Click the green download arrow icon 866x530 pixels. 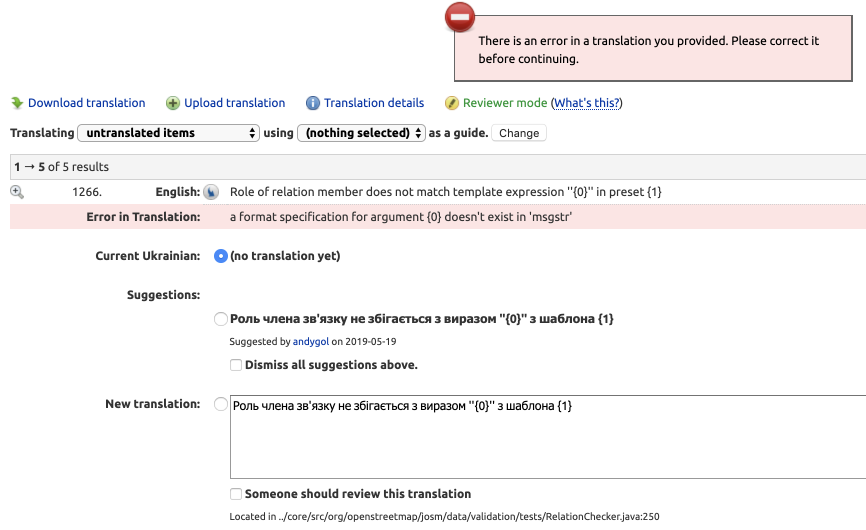click(17, 103)
